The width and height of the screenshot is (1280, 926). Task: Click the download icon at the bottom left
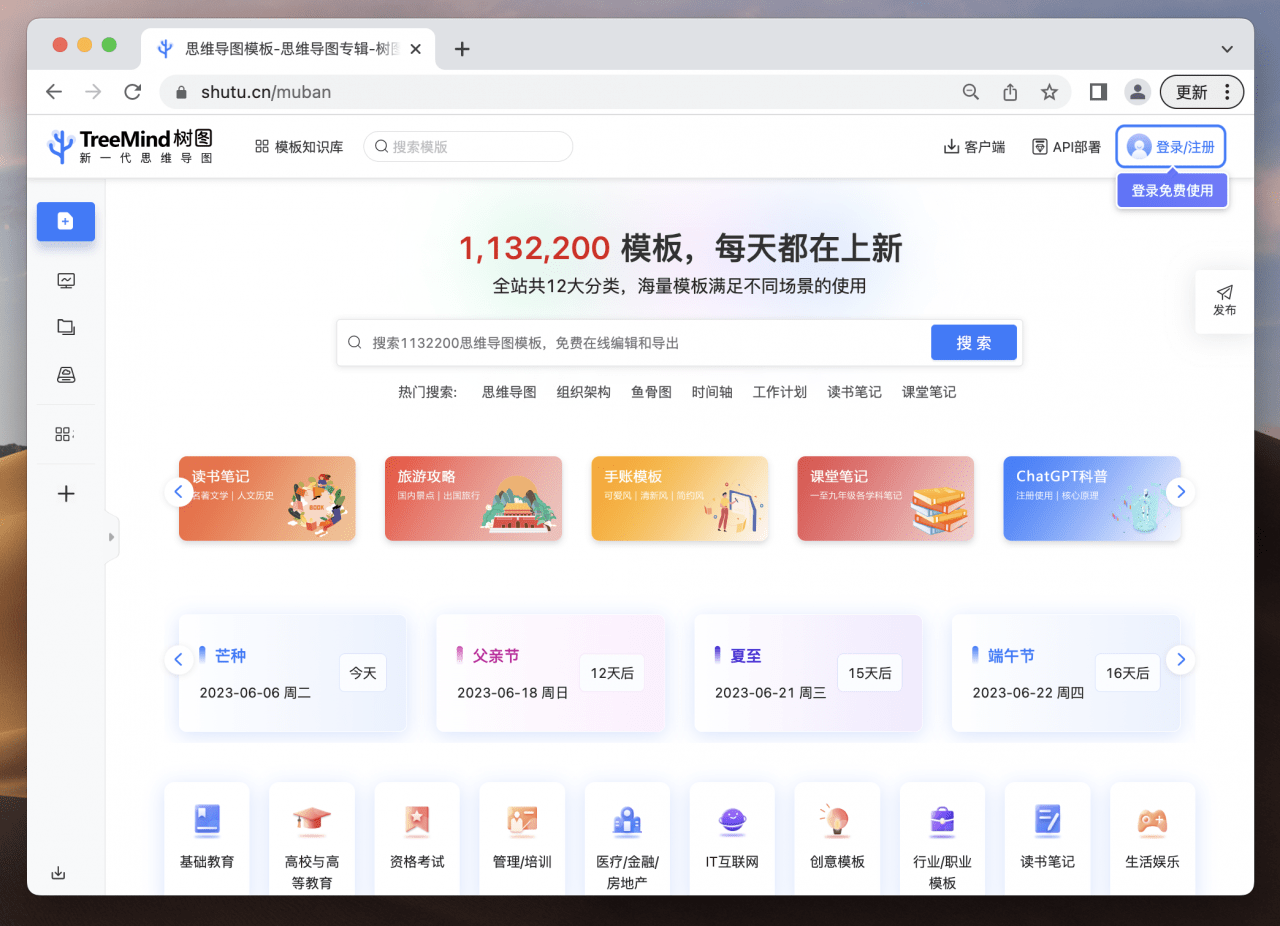58,872
